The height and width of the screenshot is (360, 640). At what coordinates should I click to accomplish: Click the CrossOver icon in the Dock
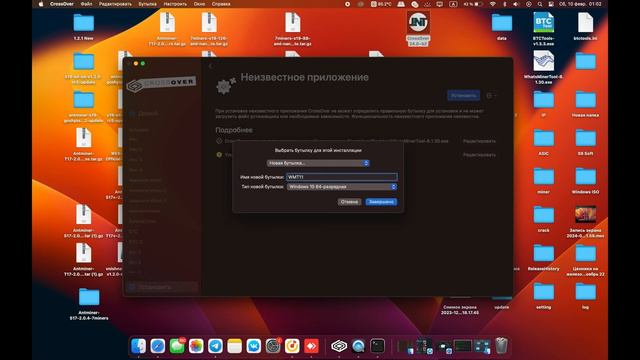click(339, 346)
